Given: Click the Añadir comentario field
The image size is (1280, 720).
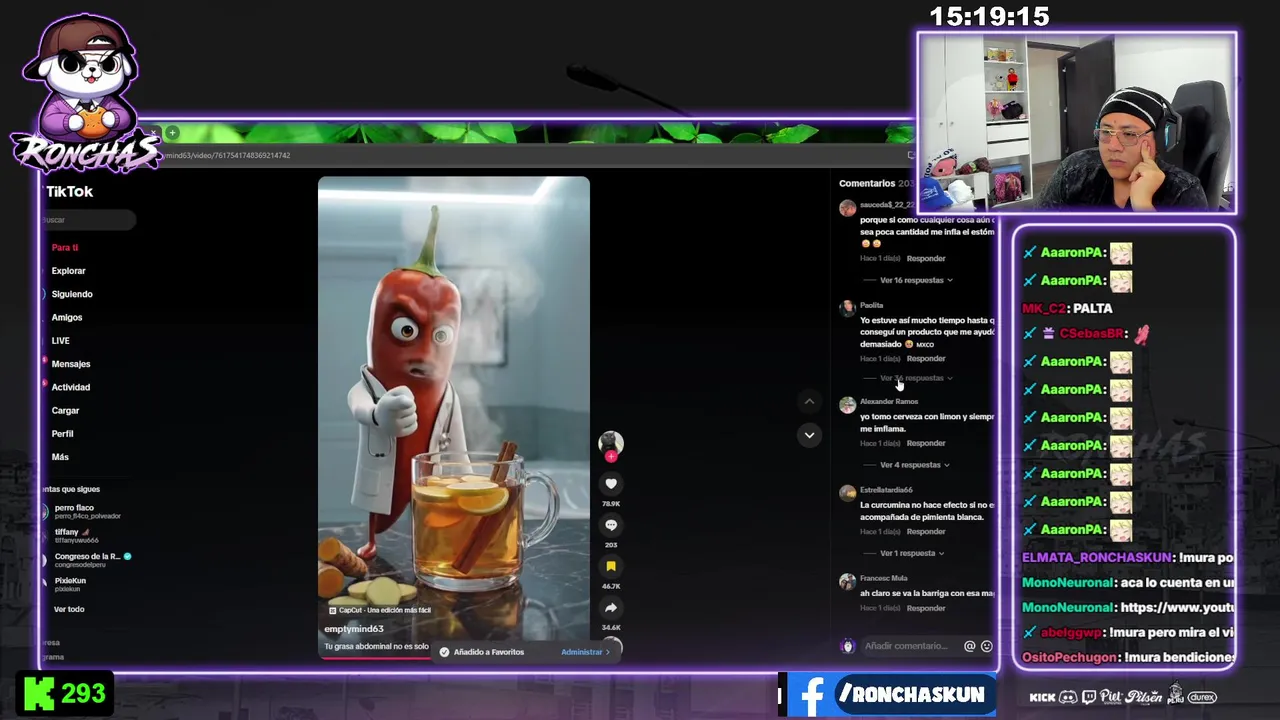Looking at the screenshot, I should pyautogui.click(x=905, y=646).
